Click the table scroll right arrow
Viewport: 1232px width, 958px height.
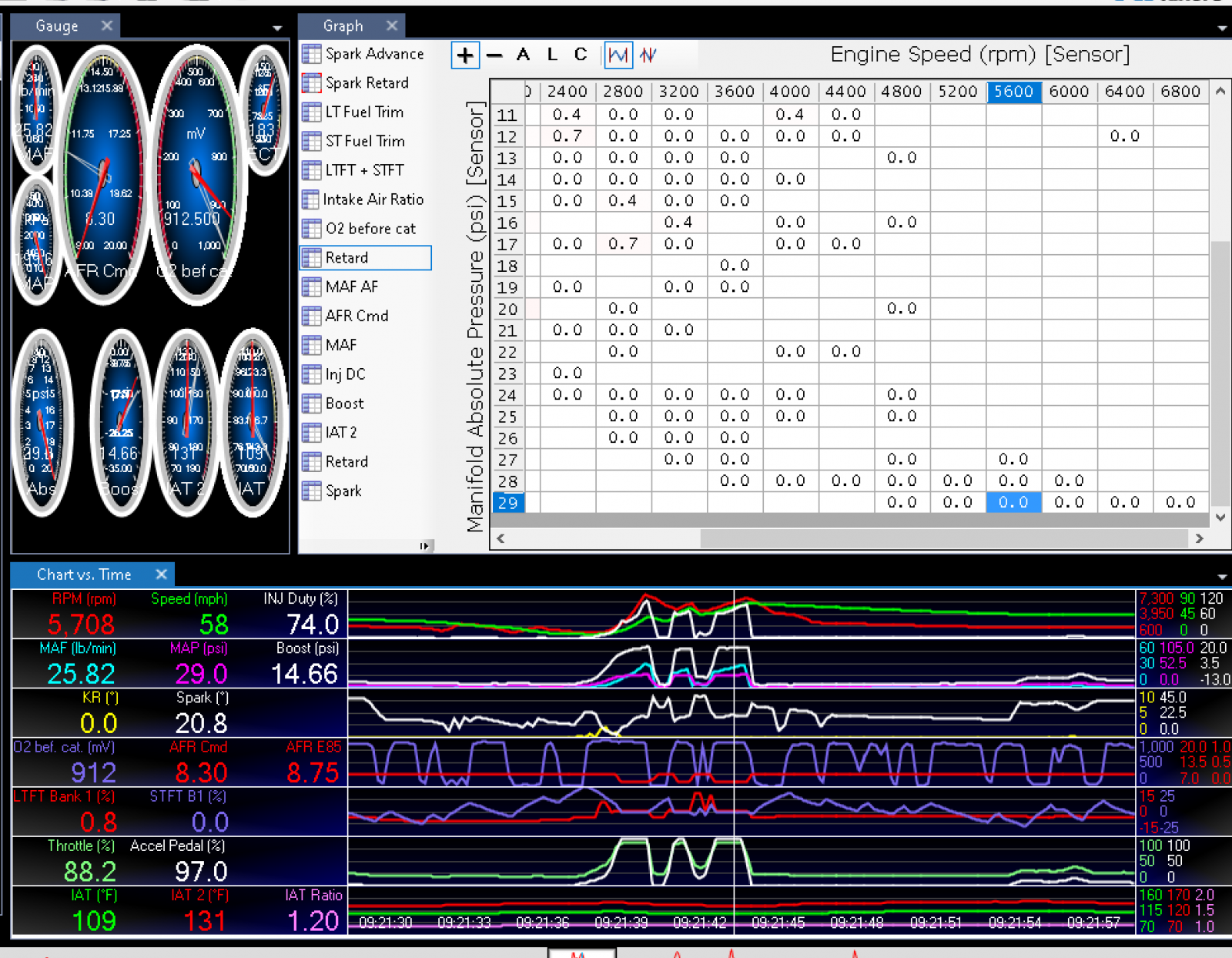(1199, 538)
